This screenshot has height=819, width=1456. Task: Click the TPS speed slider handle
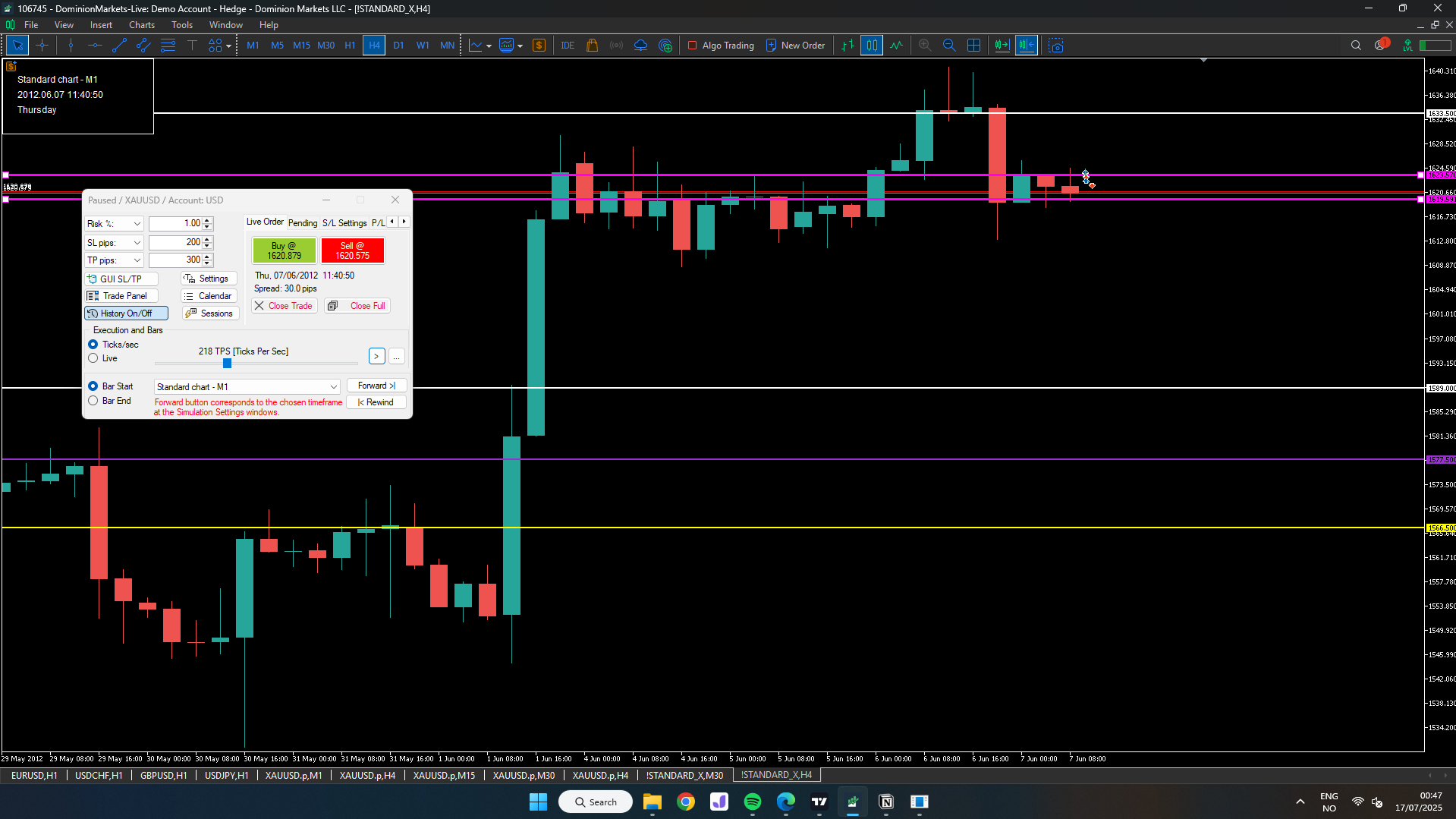[x=227, y=364]
